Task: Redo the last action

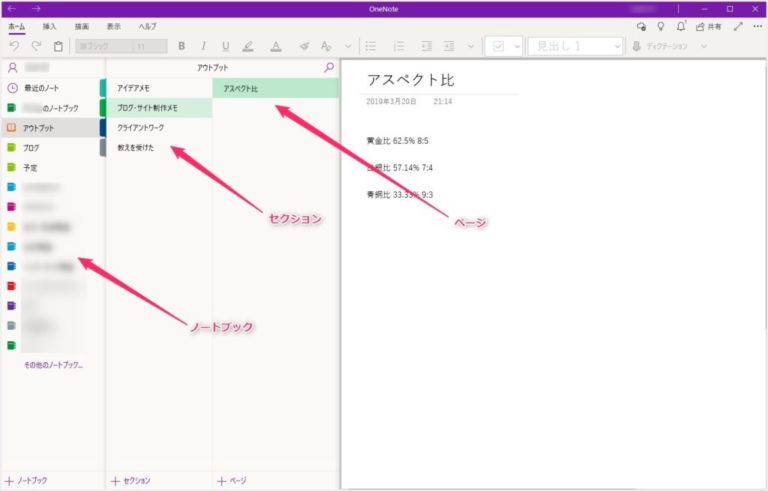Action: (36, 46)
